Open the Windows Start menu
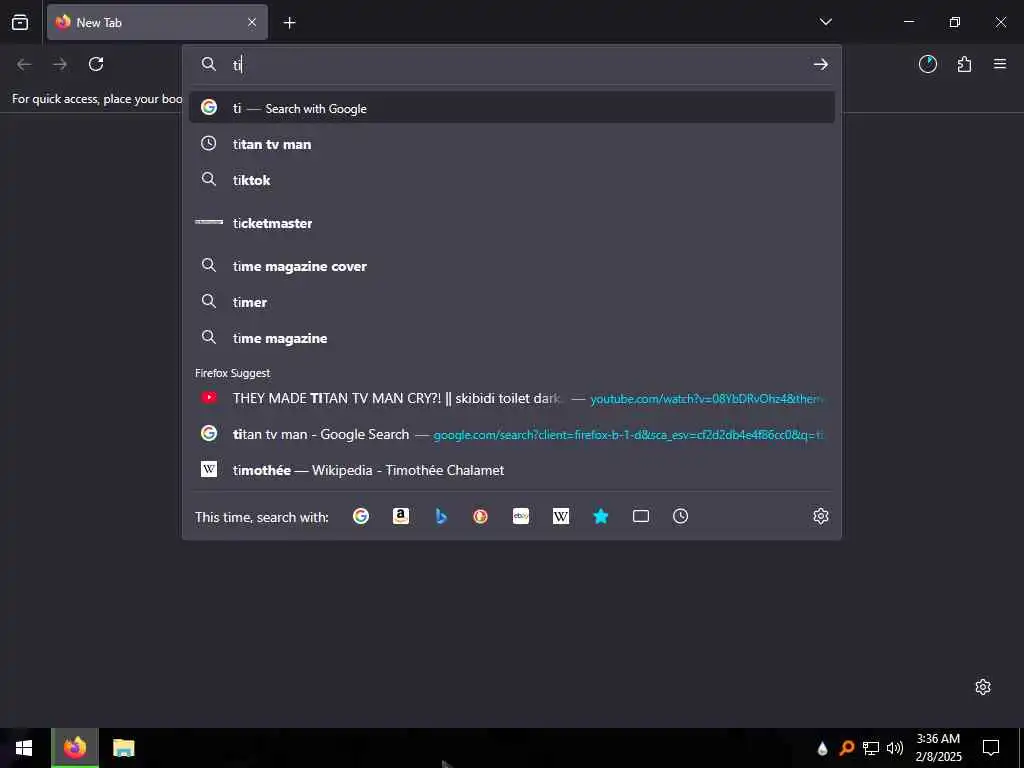Image resolution: width=1024 pixels, height=768 pixels. click(24, 748)
